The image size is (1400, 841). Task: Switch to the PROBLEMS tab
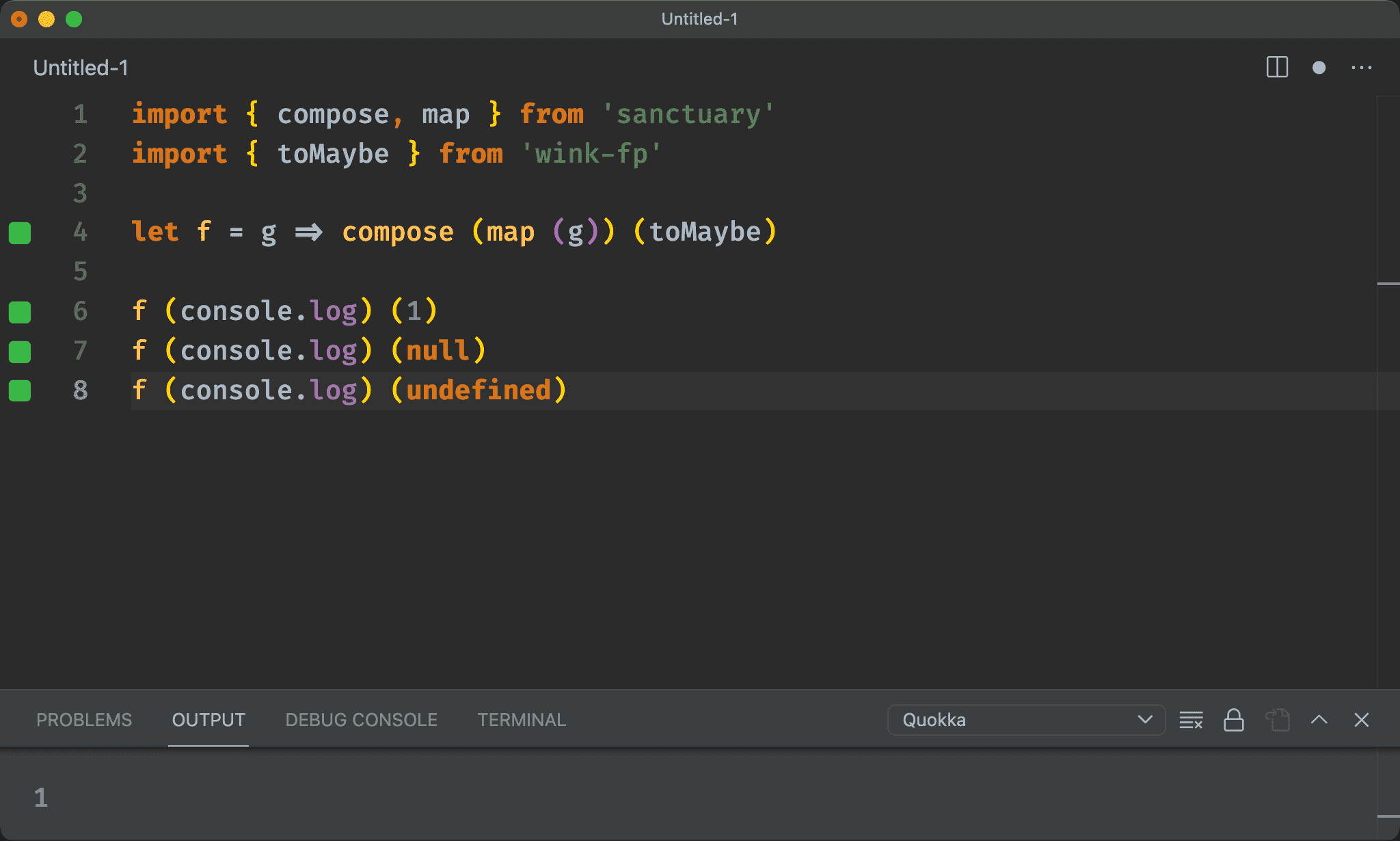pos(84,720)
